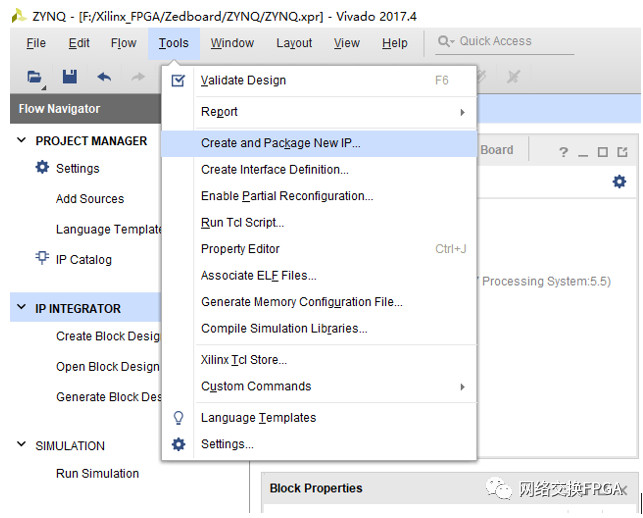This screenshot has height=518, width=643.
Task: Click Open Block Design
Action: point(108,367)
